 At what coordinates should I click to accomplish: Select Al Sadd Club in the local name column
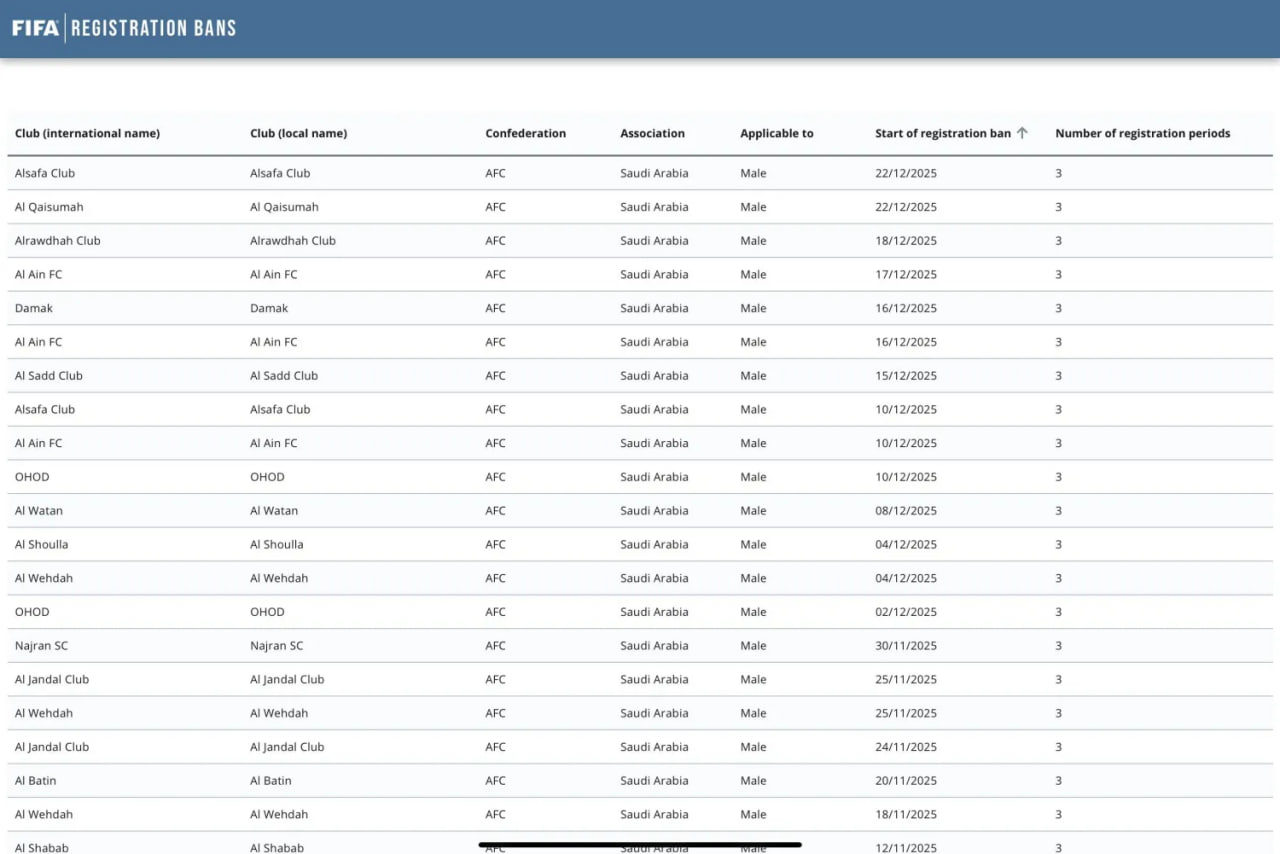click(x=283, y=376)
